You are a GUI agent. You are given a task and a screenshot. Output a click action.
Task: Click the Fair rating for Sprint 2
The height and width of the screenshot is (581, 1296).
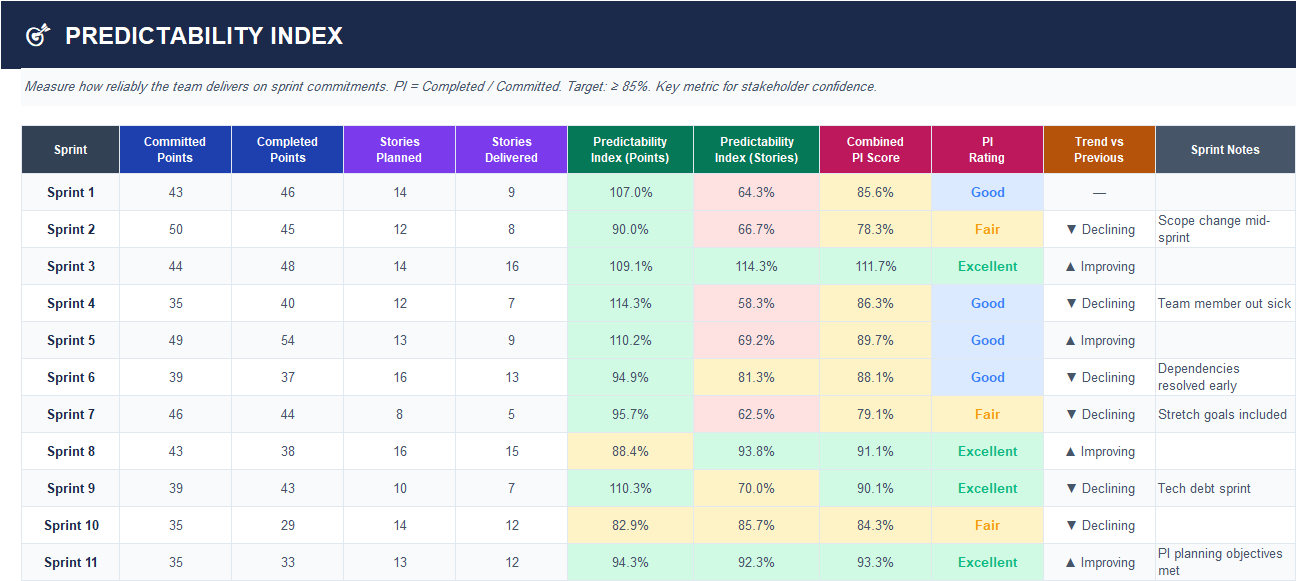click(x=987, y=229)
